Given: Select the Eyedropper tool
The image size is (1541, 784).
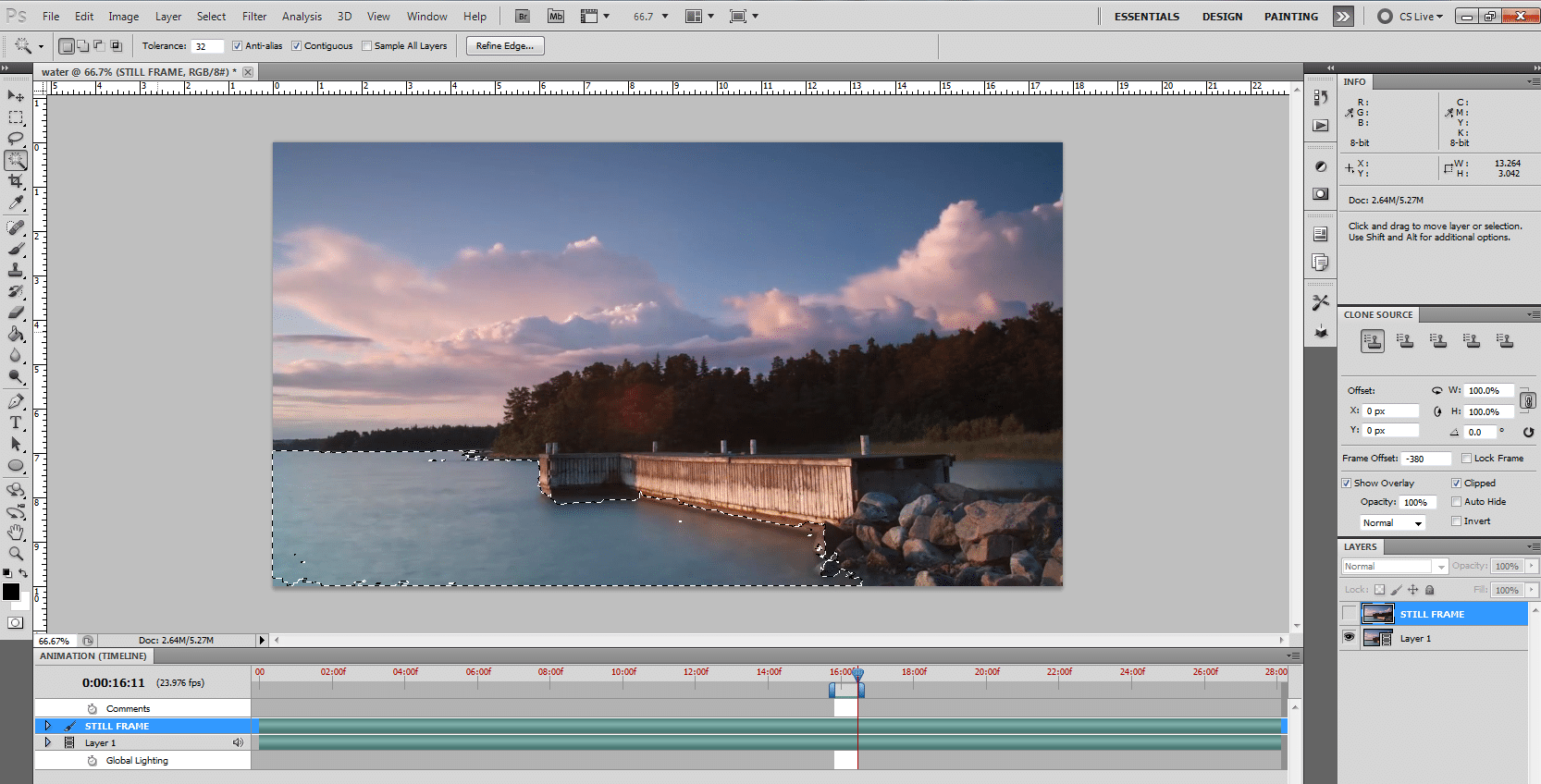Looking at the screenshot, I should tap(16, 203).
